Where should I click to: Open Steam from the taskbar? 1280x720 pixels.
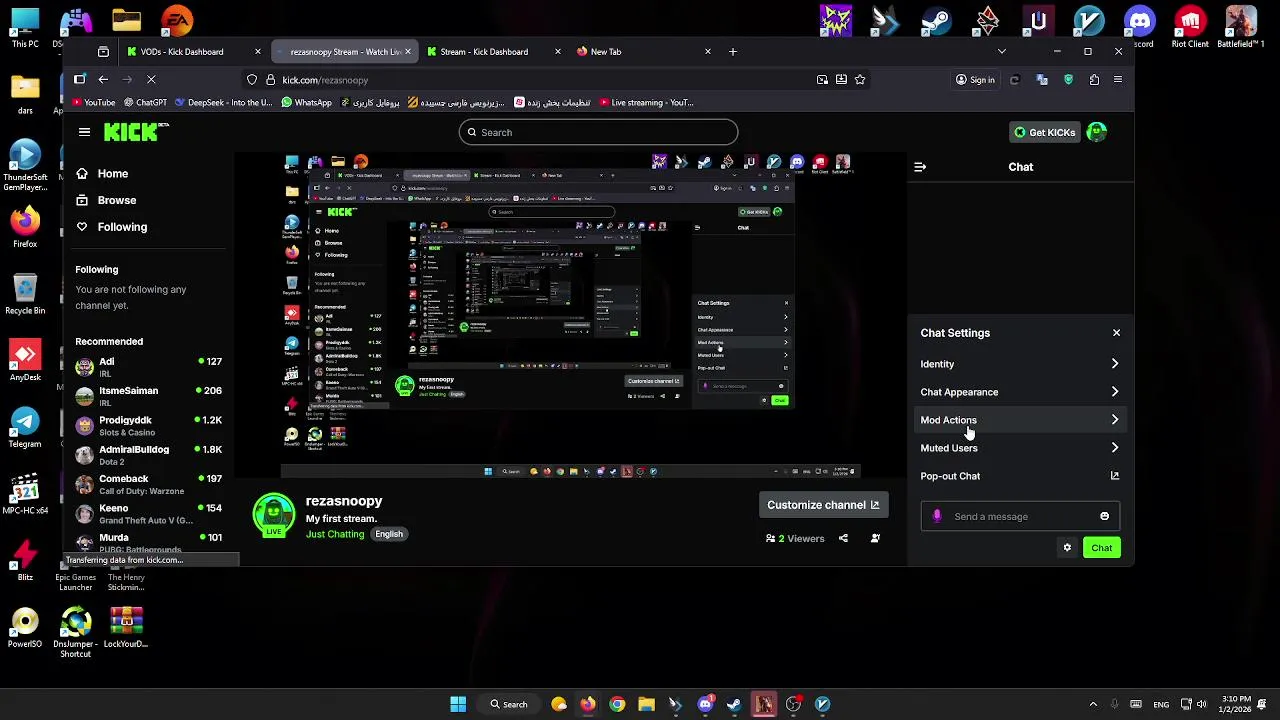click(x=734, y=704)
